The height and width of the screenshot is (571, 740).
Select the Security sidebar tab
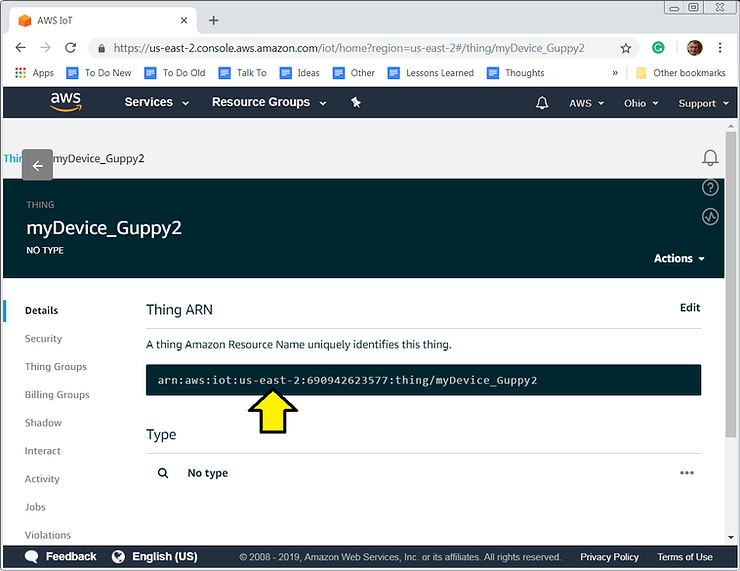(43, 339)
